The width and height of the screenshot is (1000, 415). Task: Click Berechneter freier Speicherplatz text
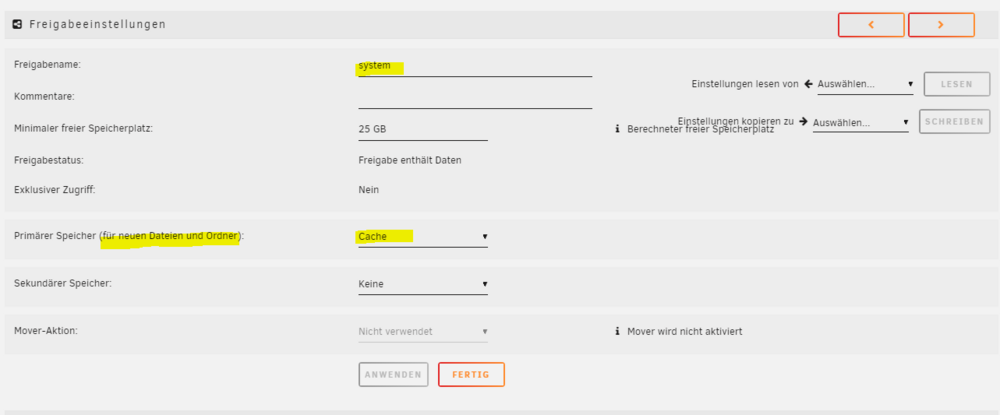coord(700,129)
